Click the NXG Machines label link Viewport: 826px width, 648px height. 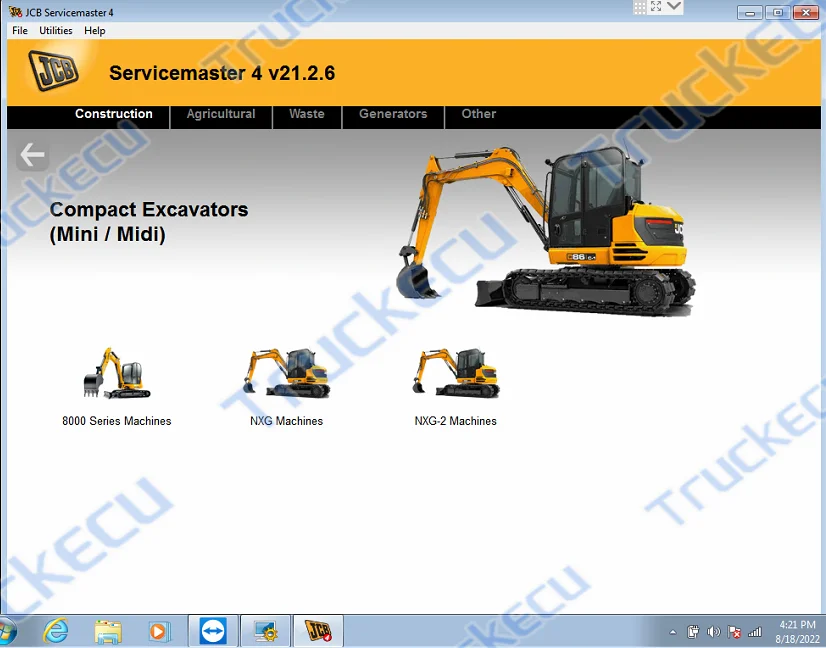tap(286, 421)
